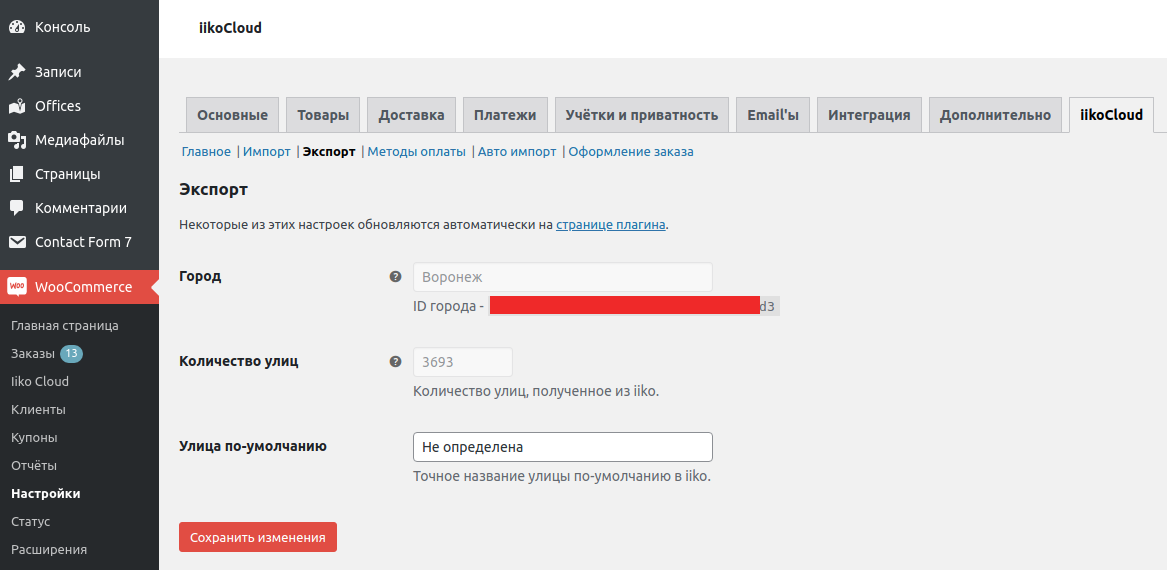Open the Дополнительно tab

995,115
